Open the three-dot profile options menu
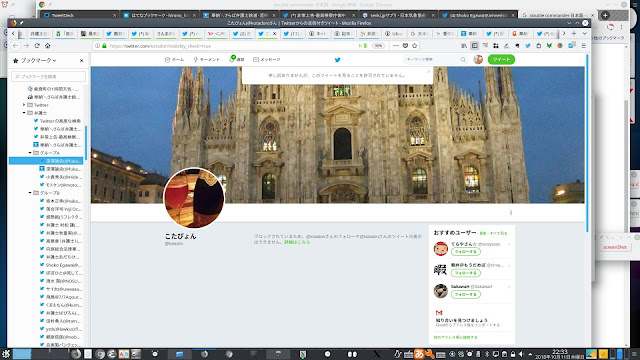The height and width of the screenshot is (360, 640). point(511,212)
